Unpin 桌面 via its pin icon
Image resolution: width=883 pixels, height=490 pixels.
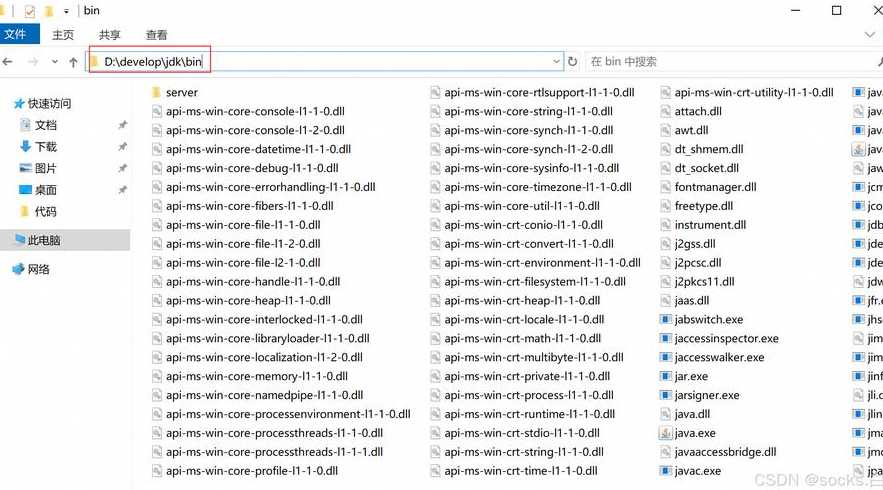click(x=122, y=190)
